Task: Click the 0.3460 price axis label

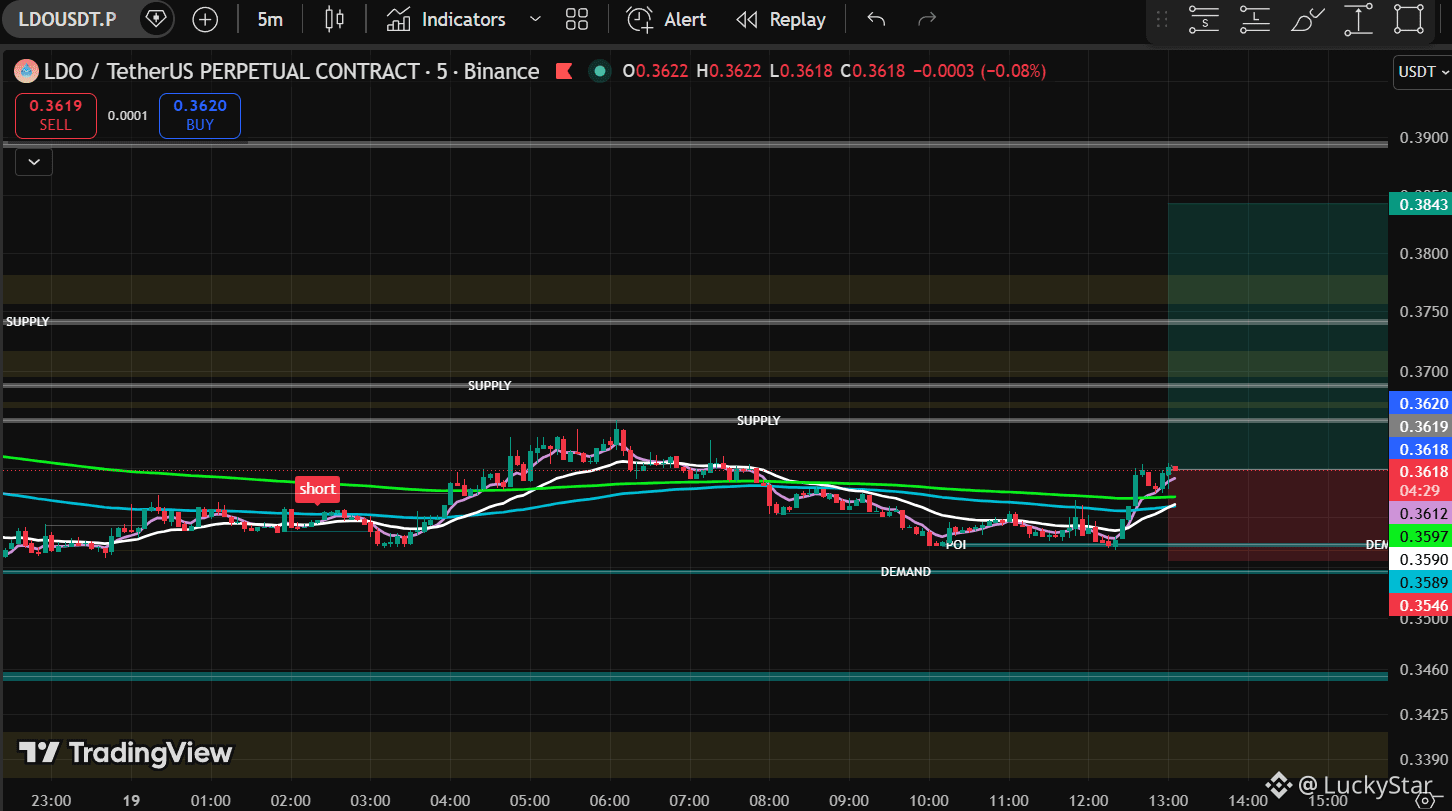Action: tap(1422, 669)
